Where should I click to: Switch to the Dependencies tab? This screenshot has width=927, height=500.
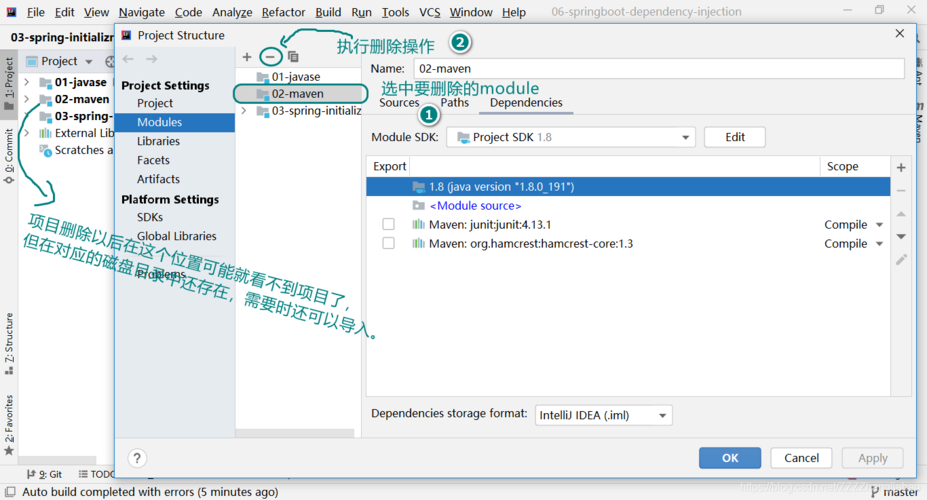(x=526, y=103)
